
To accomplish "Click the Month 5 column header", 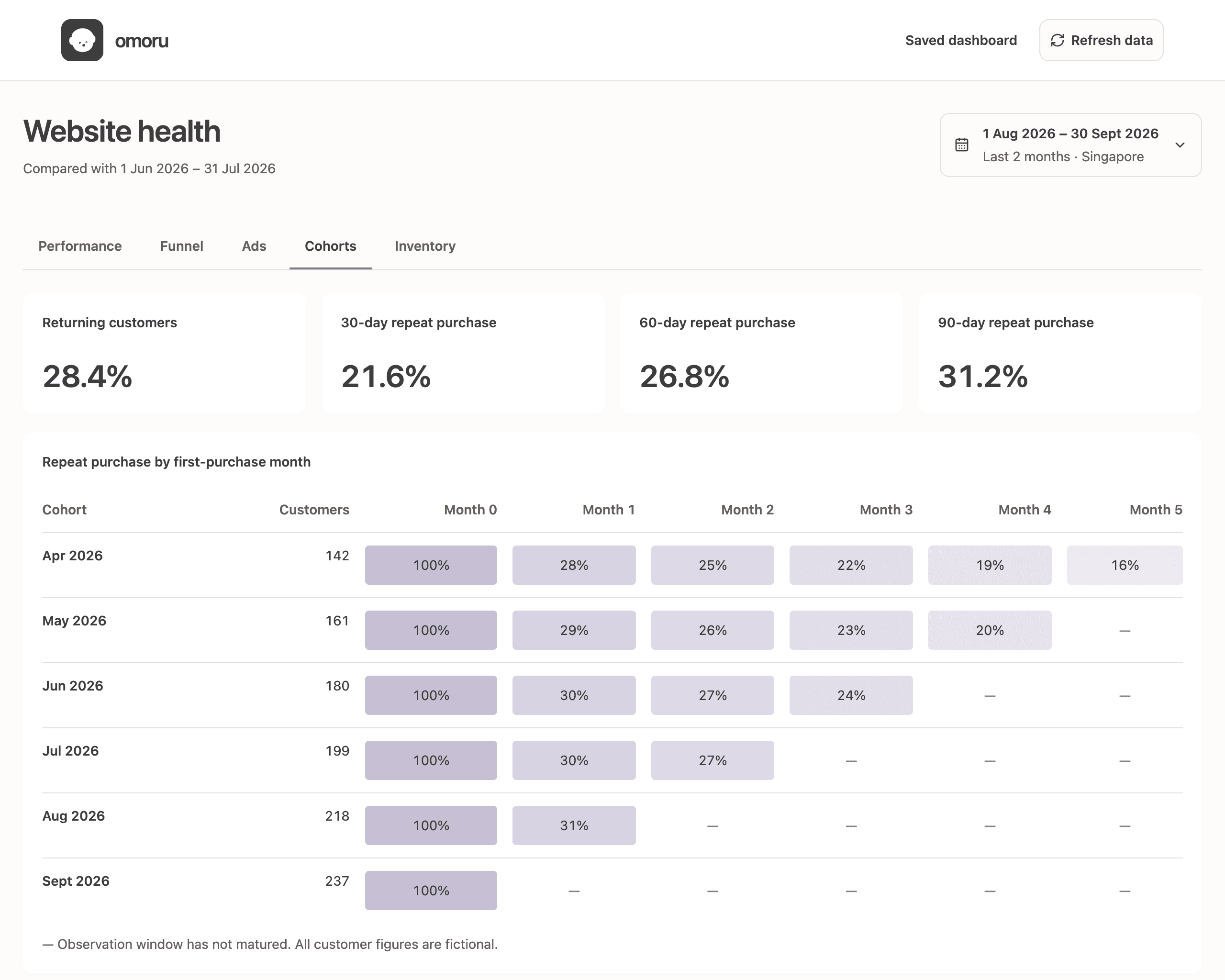I will coord(1156,510).
